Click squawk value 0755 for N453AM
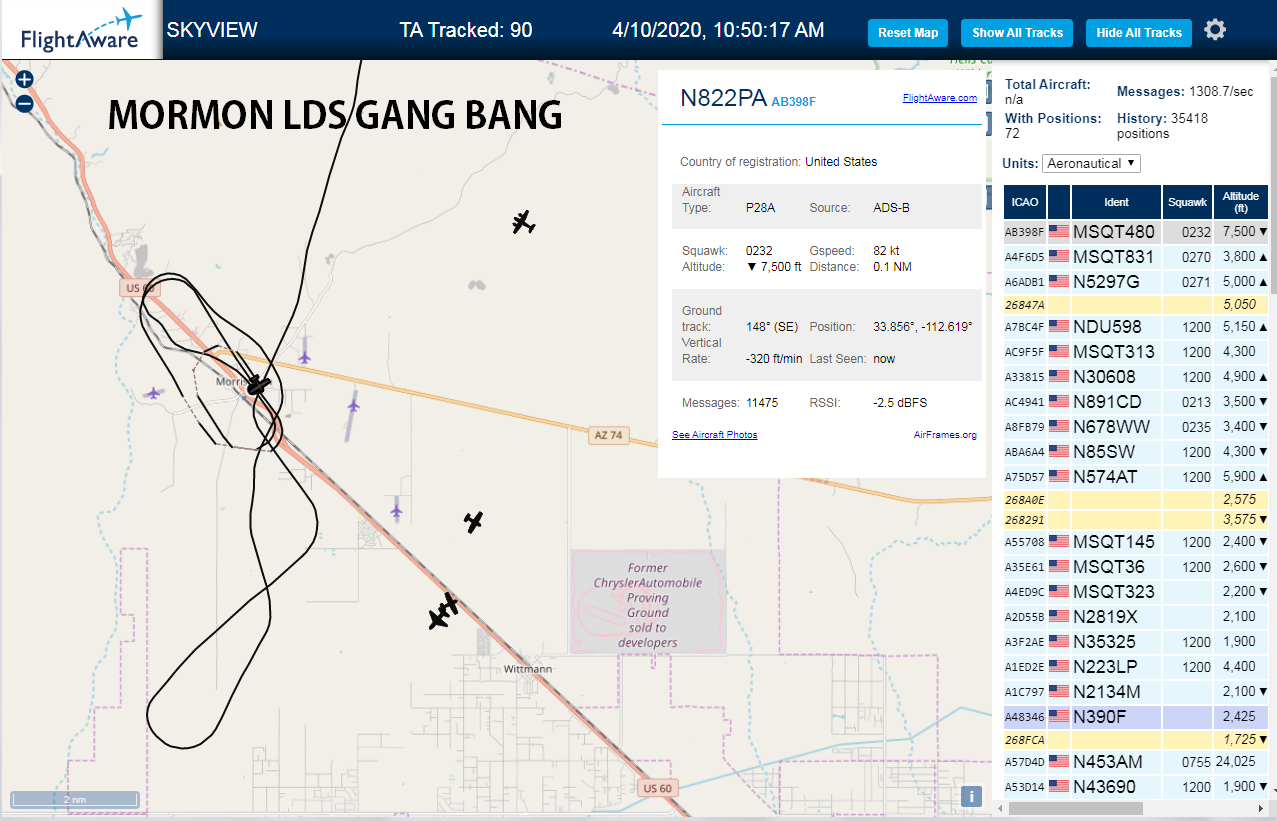The height and width of the screenshot is (821, 1277). pyautogui.click(x=1196, y=762)
